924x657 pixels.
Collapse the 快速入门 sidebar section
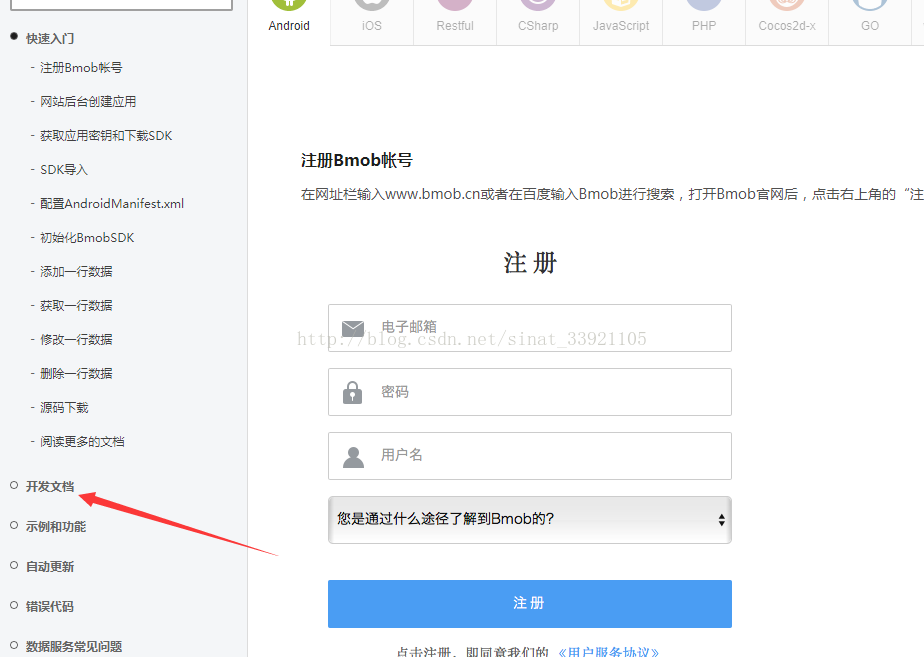(x=50, y=38)
